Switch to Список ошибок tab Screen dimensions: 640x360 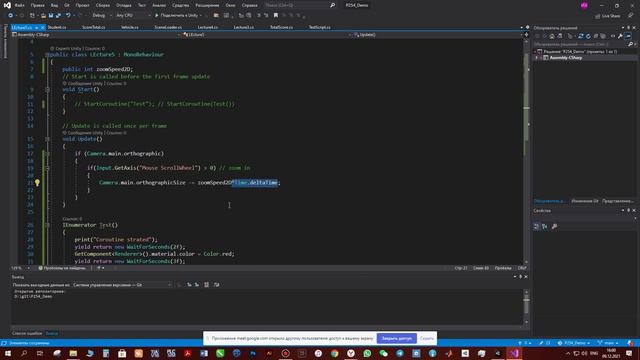[x=27, y=333]
